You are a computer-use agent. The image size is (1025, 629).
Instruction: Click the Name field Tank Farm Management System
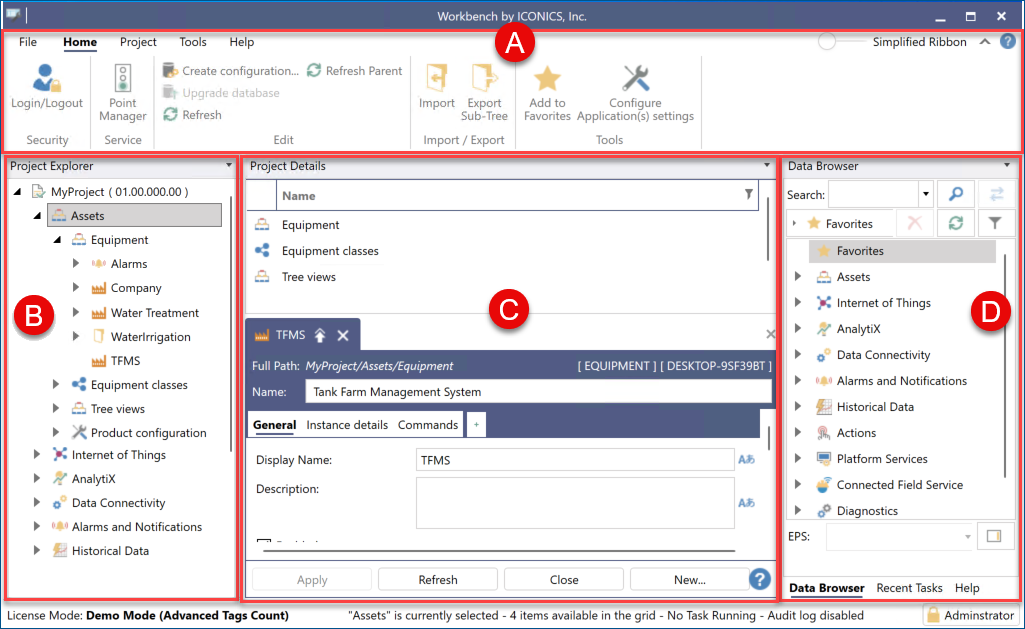pos(538,392)
